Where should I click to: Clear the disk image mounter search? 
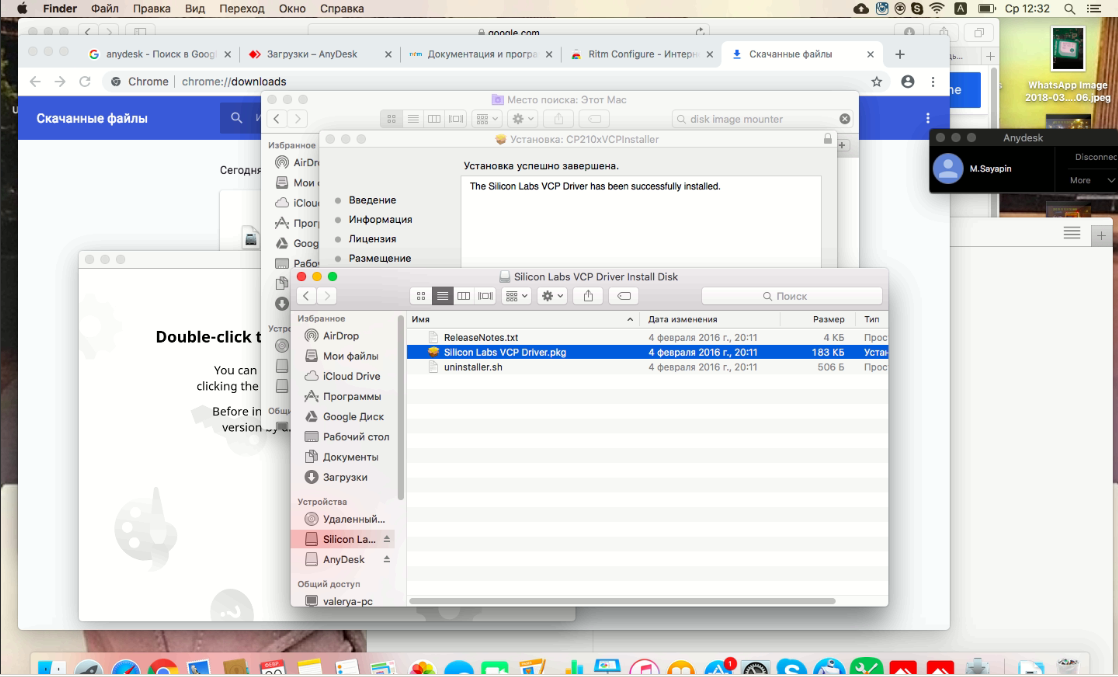pyautogui.click(x=844, y=119)
